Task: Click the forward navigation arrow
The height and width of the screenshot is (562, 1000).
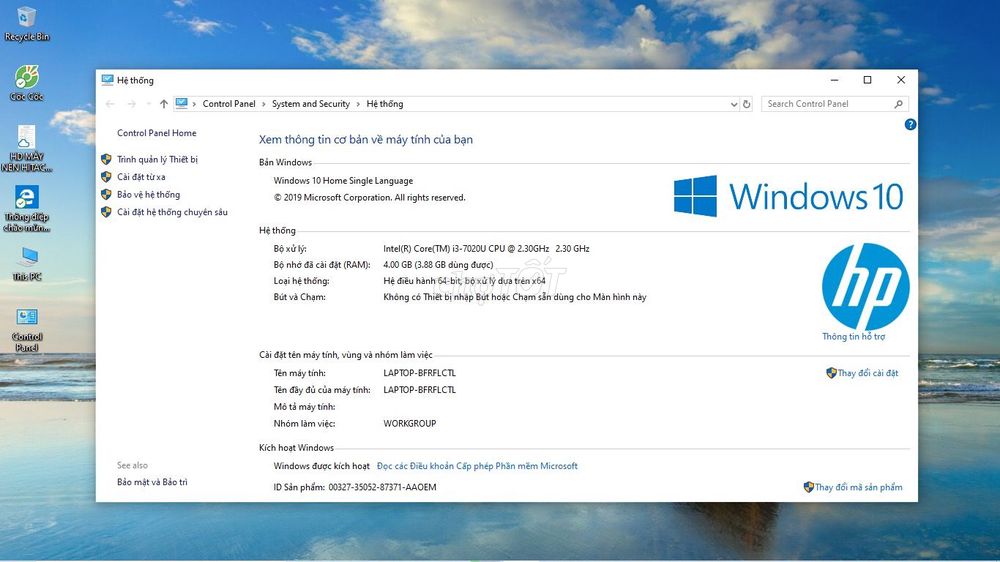Action: [131, 104]
